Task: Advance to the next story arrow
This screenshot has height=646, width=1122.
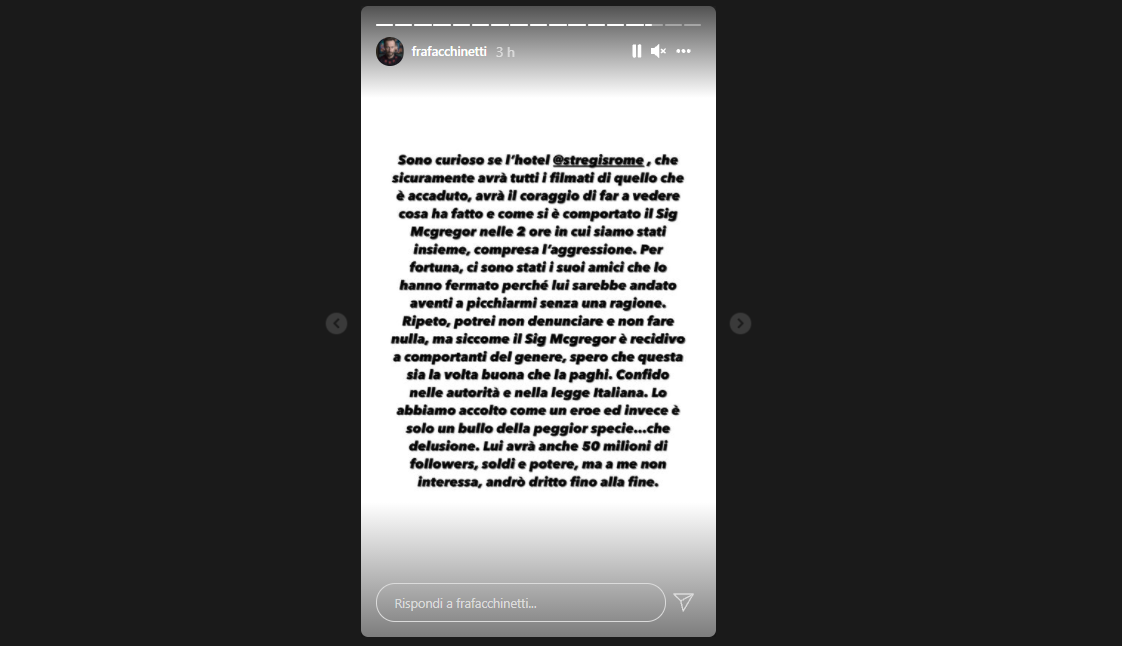Action: [x=740, y=323]
